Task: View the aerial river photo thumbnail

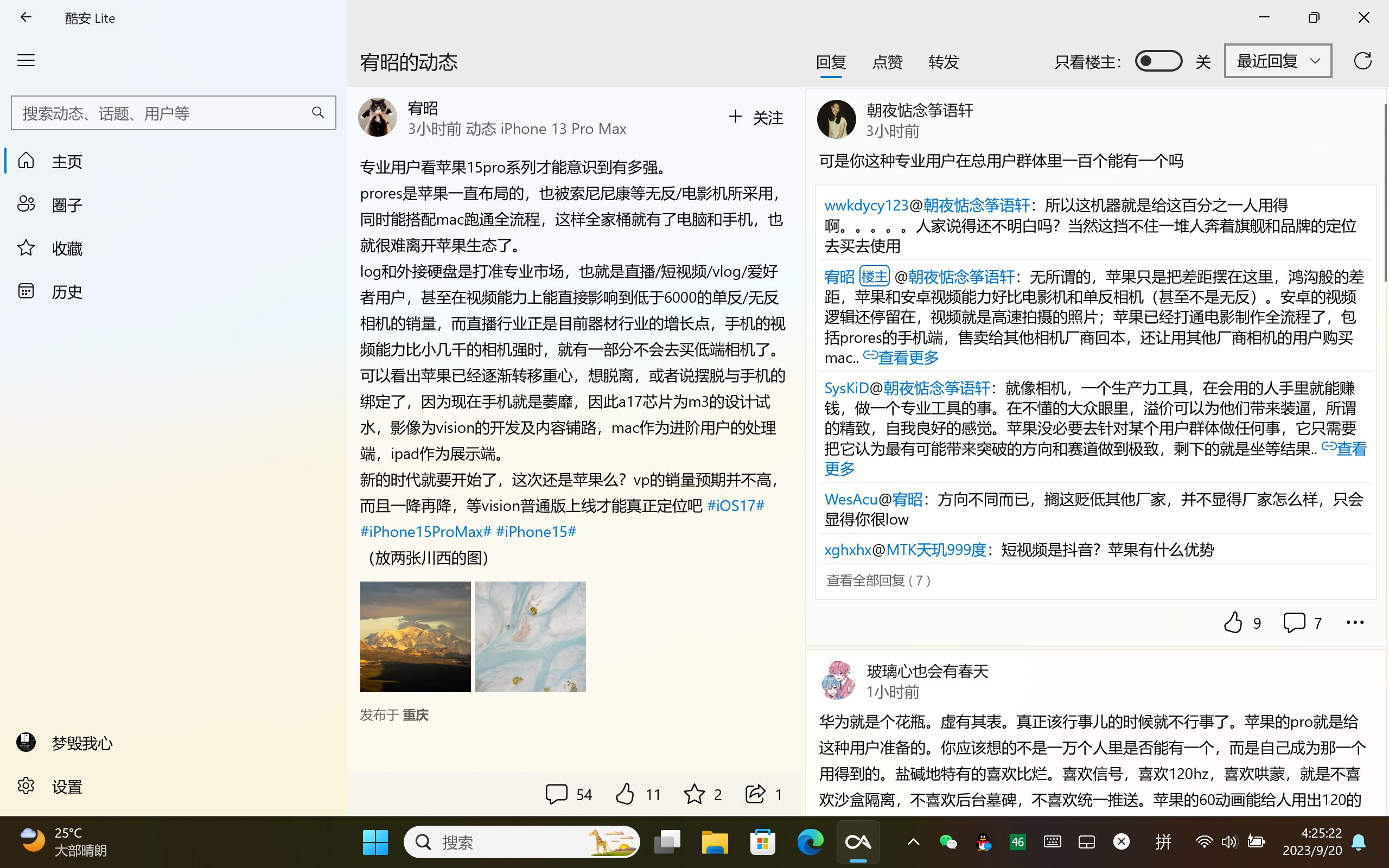Action: [530, 637]
